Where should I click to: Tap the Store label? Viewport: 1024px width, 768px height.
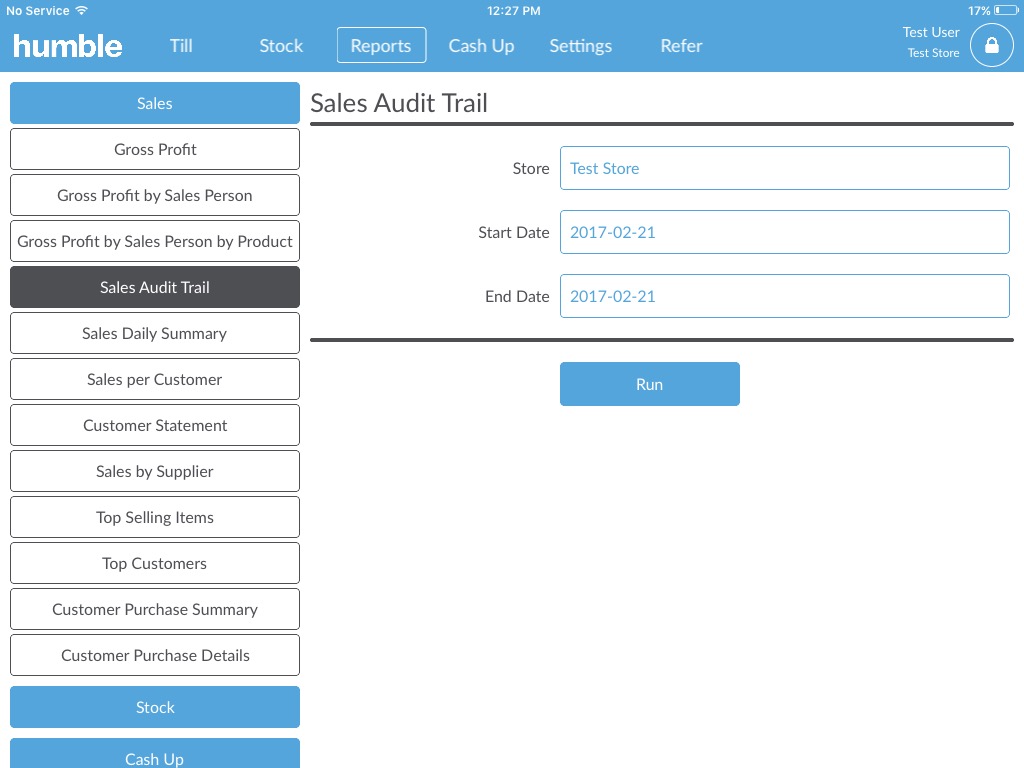(x=531, y=168)
